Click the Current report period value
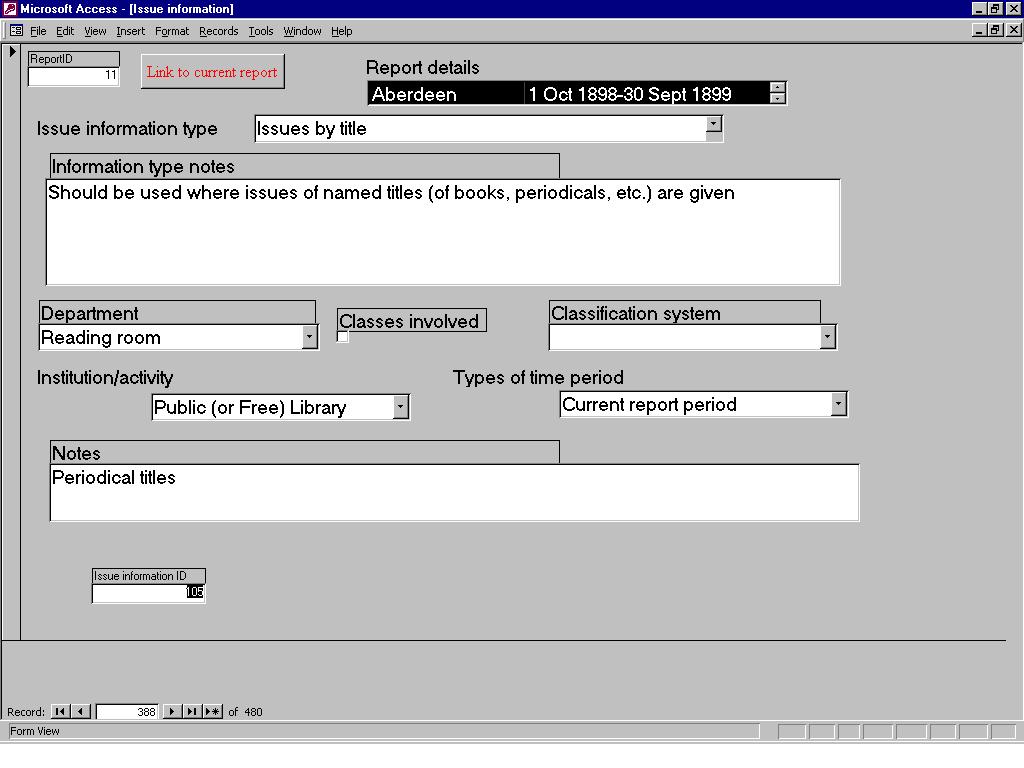This screenshot has height=768, width=1024. tap(649, 404)
